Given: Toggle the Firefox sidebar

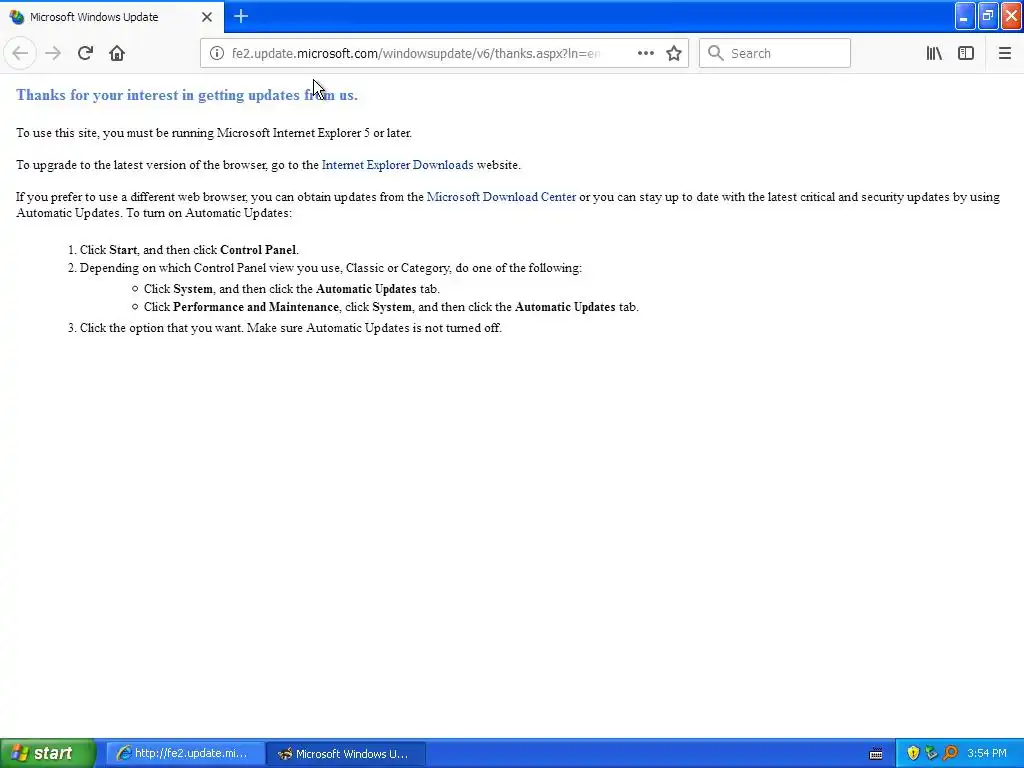Looking at the screenshot, I should pos(966,54).
